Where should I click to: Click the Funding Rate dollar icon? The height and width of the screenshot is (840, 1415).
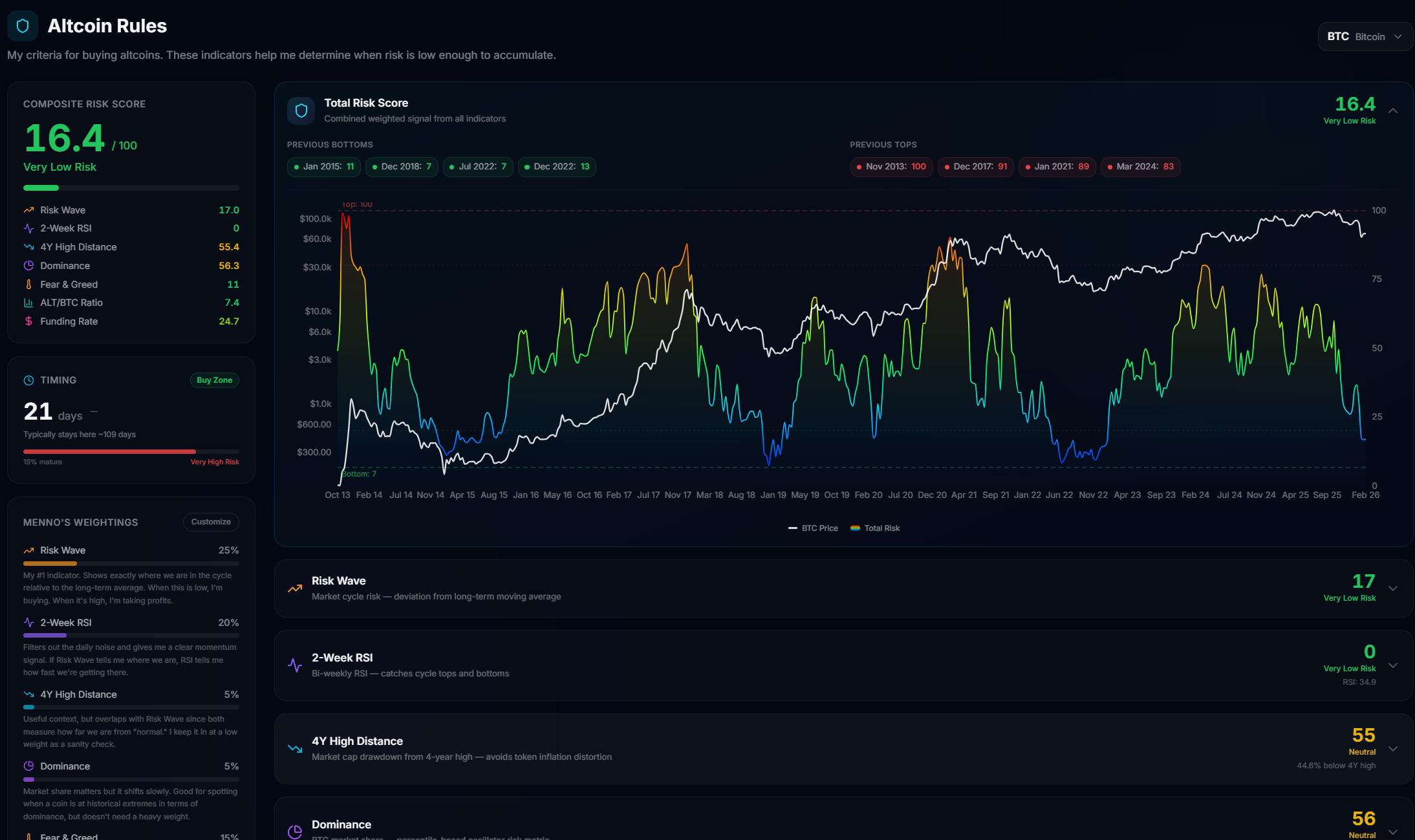coord(28,321)
